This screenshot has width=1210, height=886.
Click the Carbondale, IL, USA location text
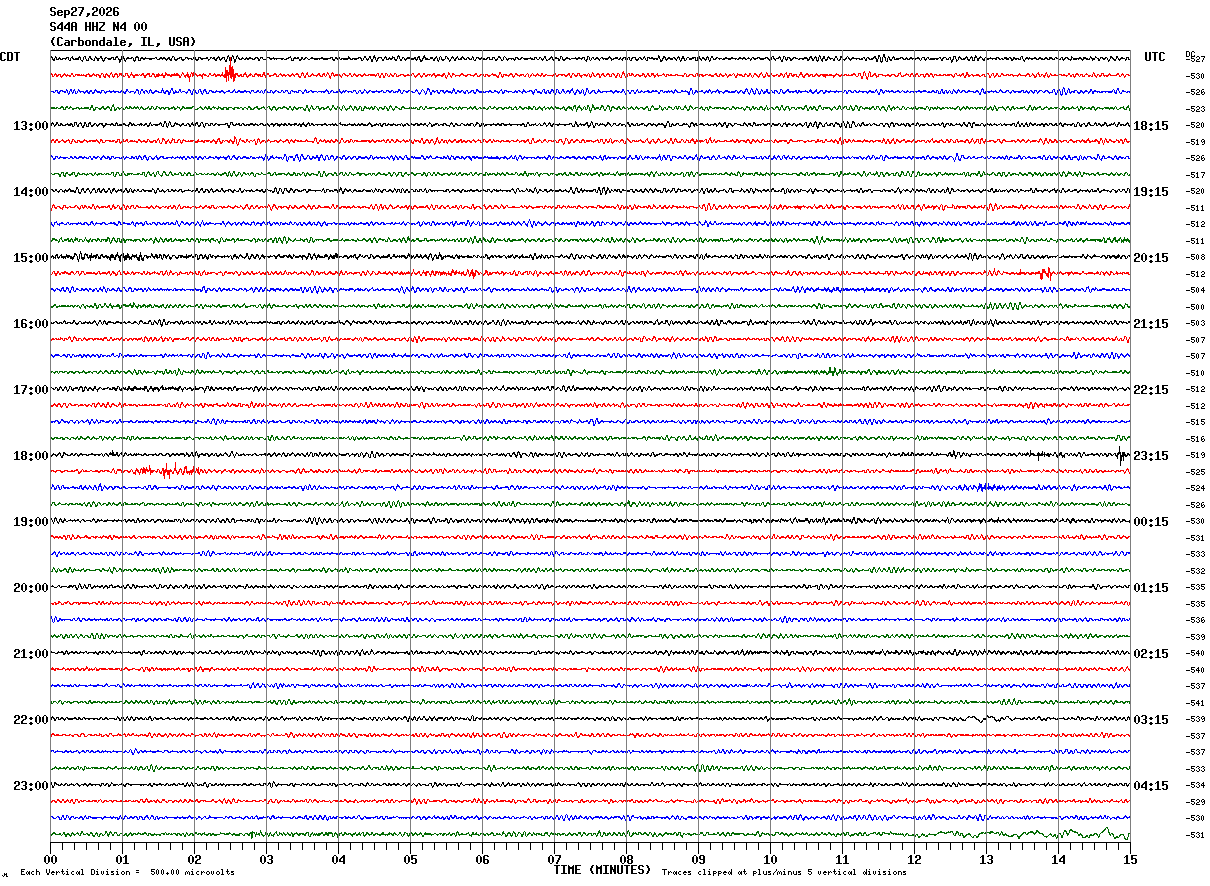click(x=123, y=42)
